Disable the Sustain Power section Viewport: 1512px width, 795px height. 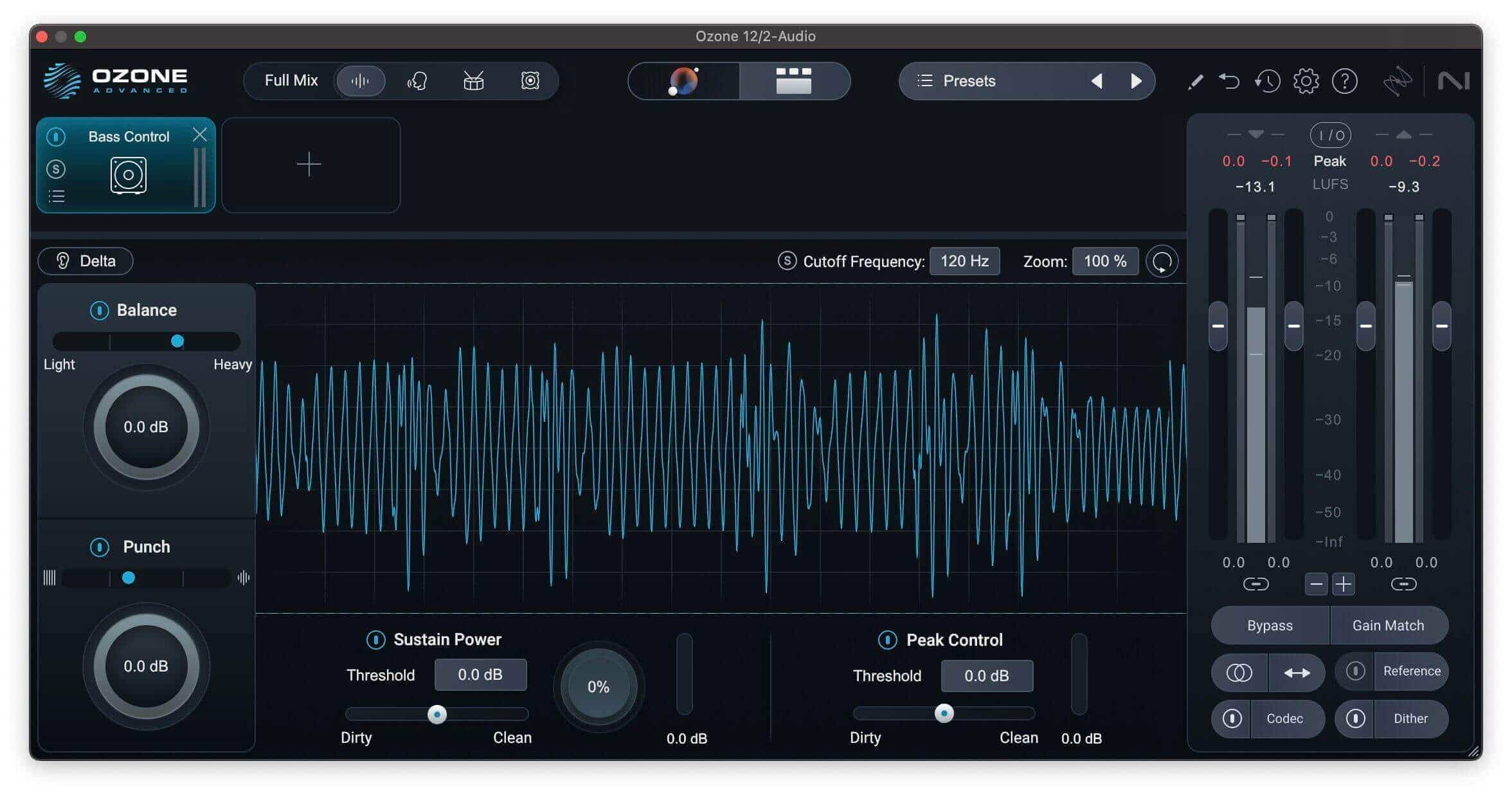click(x=375, y=640)
